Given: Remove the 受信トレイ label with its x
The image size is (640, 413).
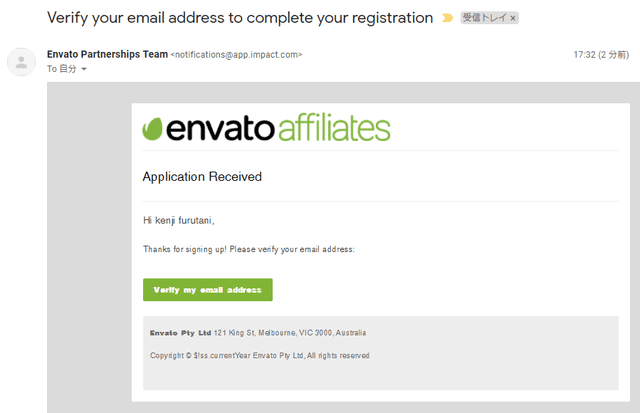Looking at the screenshot, I should (513, 18).
